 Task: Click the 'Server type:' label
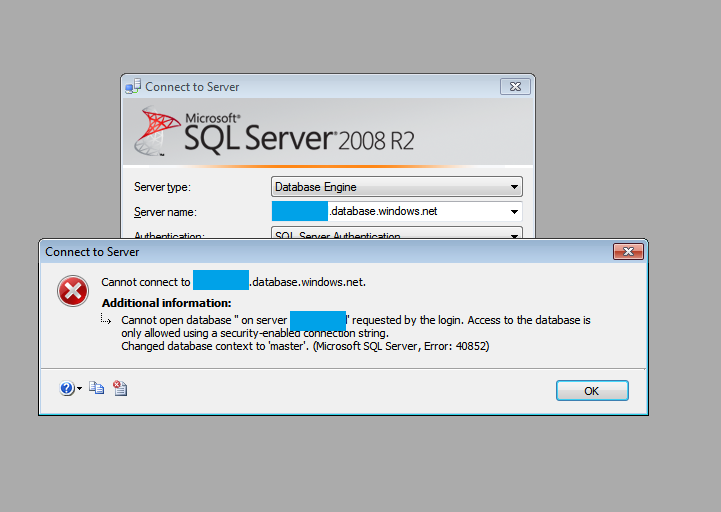(162, 187)
